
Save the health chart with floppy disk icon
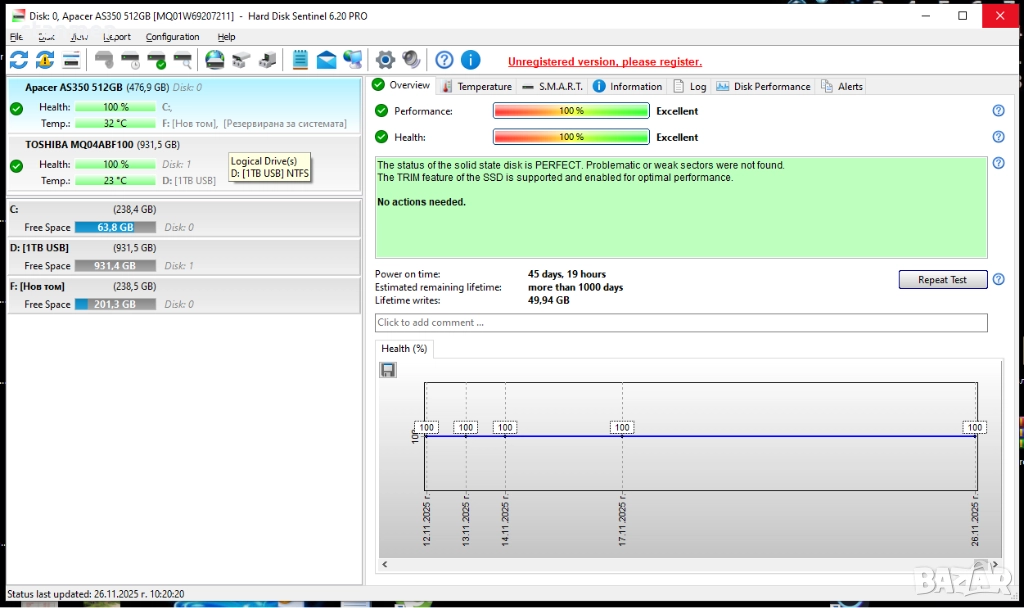click(388, 370)
